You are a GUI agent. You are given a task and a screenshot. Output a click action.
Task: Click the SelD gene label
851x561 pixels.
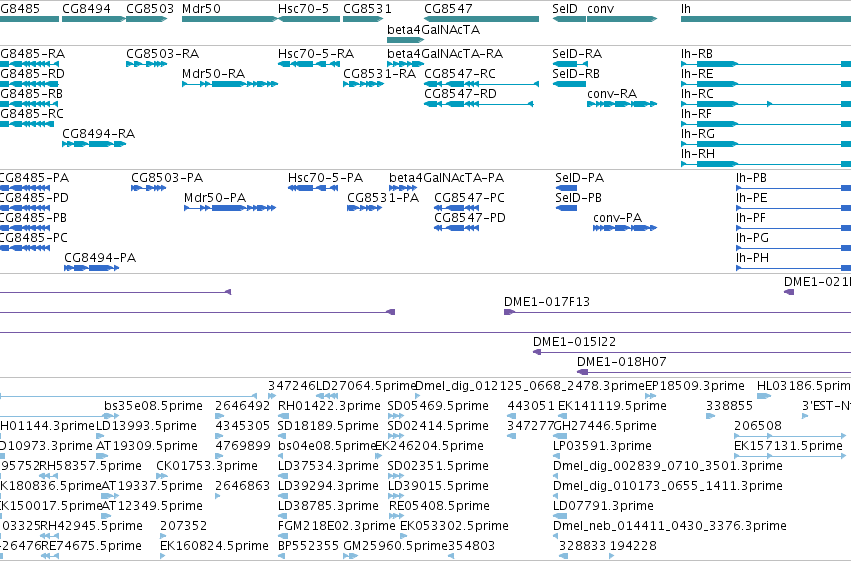coord(565,9)
